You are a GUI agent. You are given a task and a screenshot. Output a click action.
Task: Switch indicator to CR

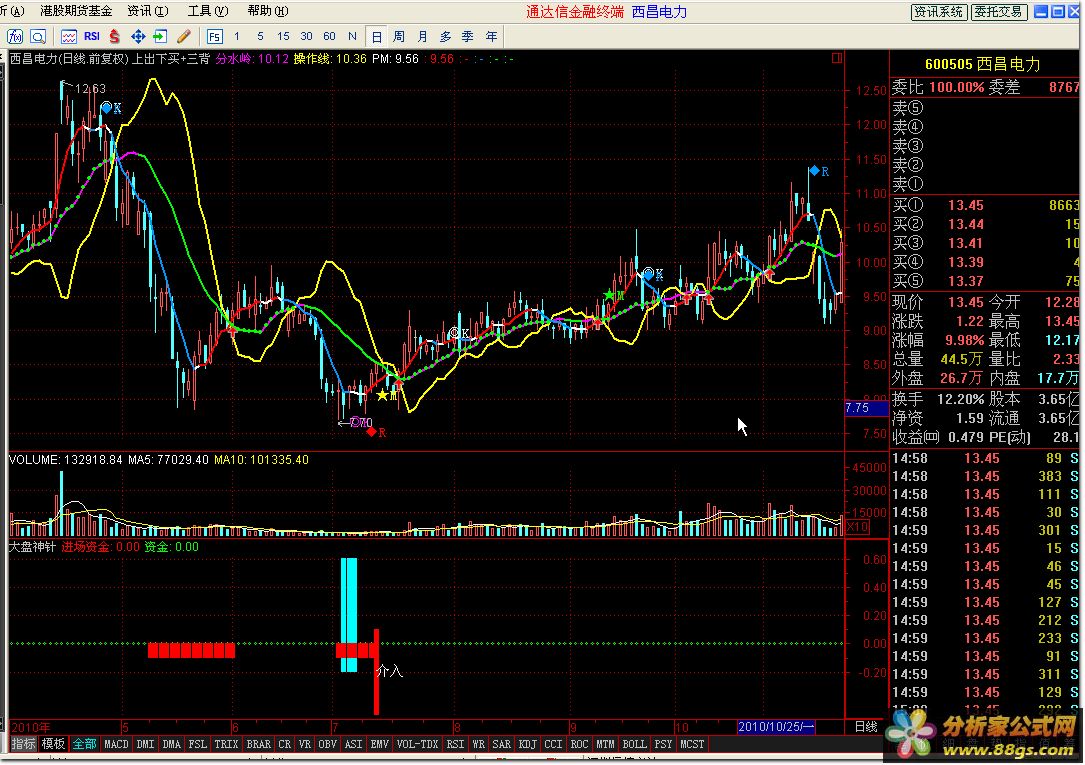[x=284, y=744]
